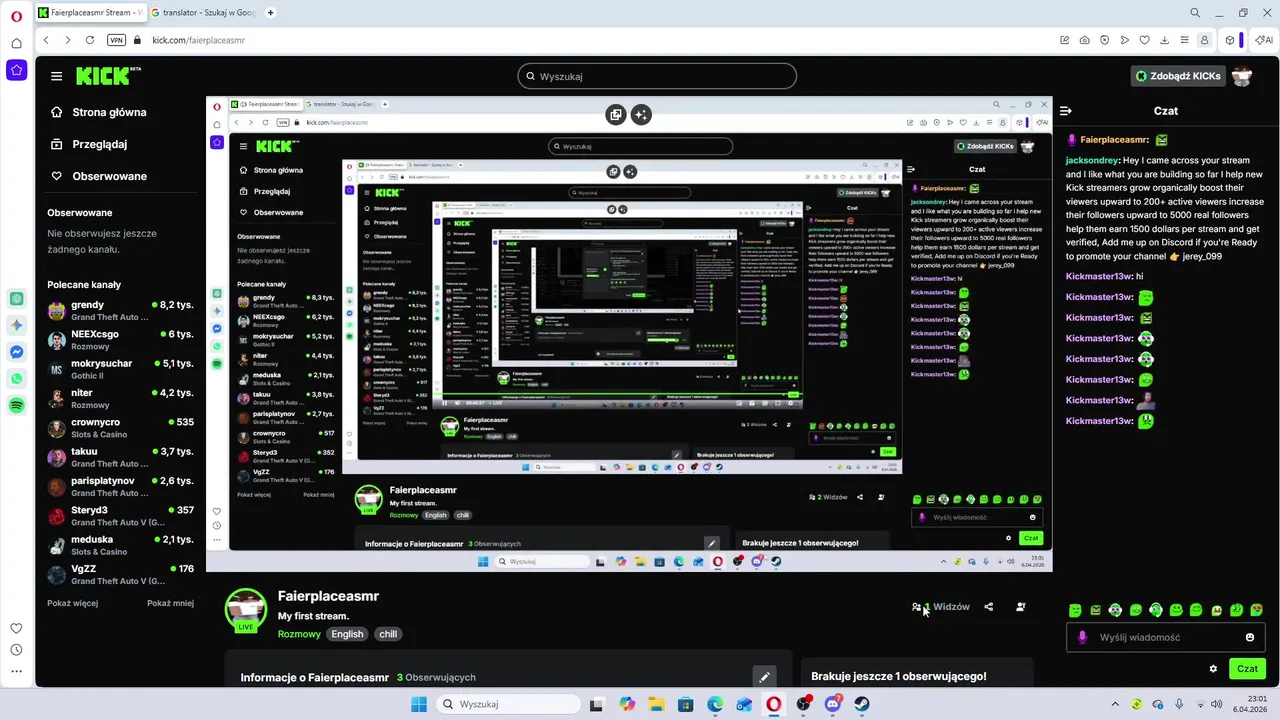1280x720 pixels.
Task: Open the meduska recommended channel
Action: (121, 545)
